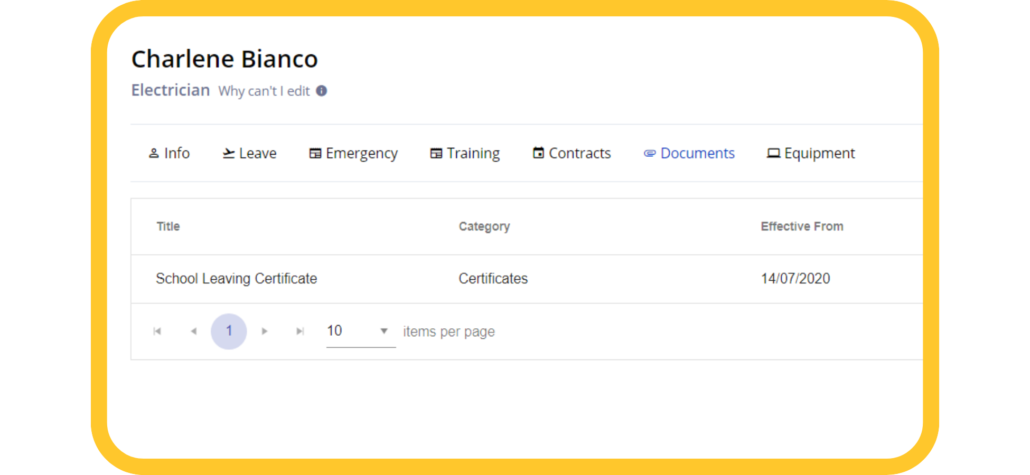Viewport: 1030px width, 475px height.
Task: Jump to the last page arrow
Action: [300, 331]
